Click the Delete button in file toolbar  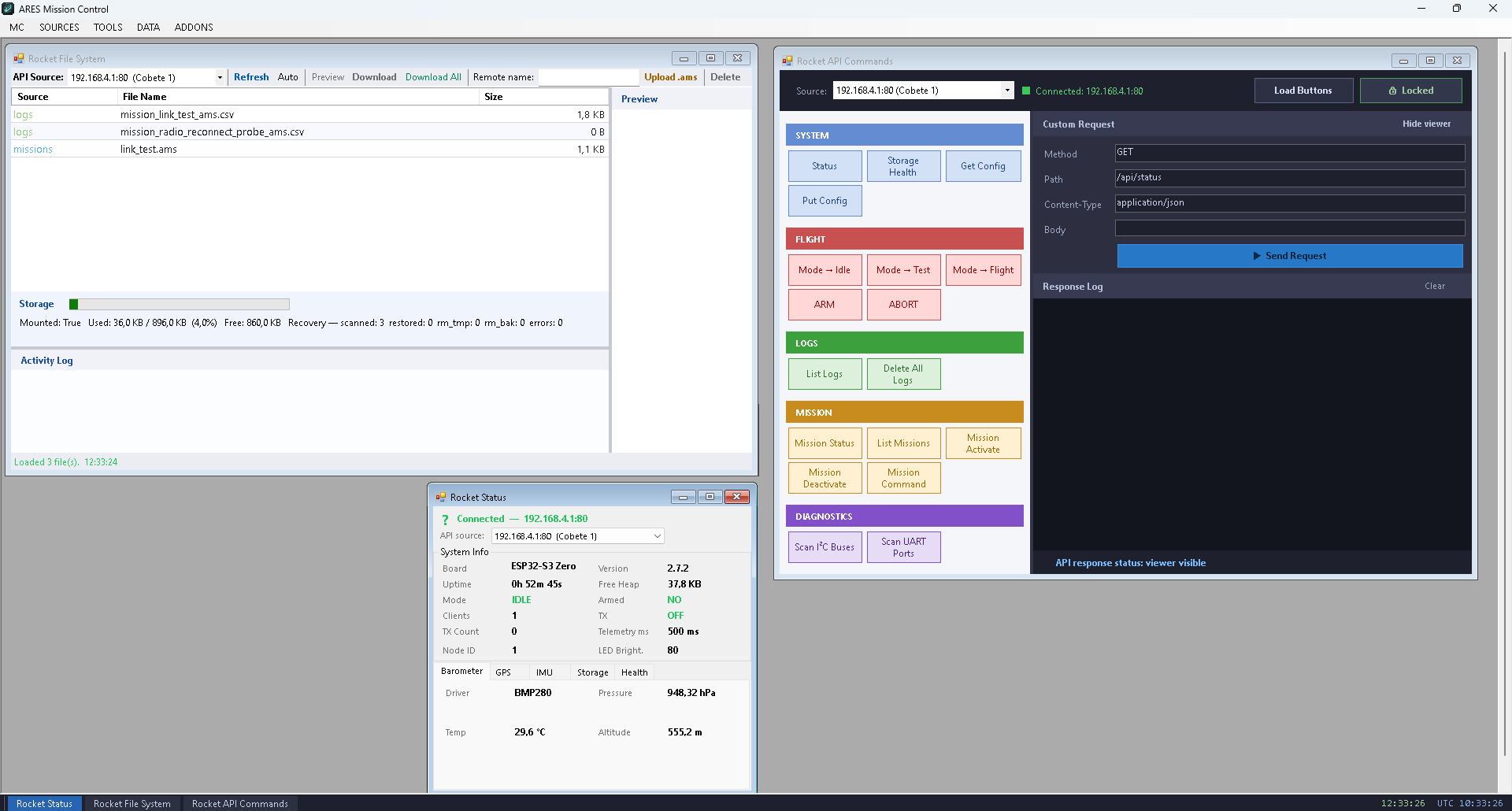(725, 77)
